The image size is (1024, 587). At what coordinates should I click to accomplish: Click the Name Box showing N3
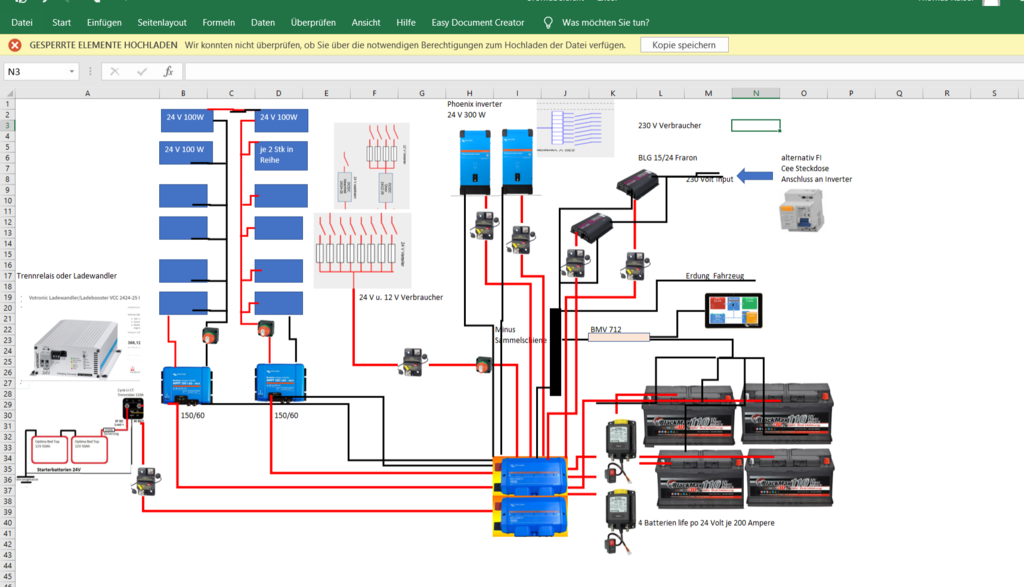click(35, 71)
